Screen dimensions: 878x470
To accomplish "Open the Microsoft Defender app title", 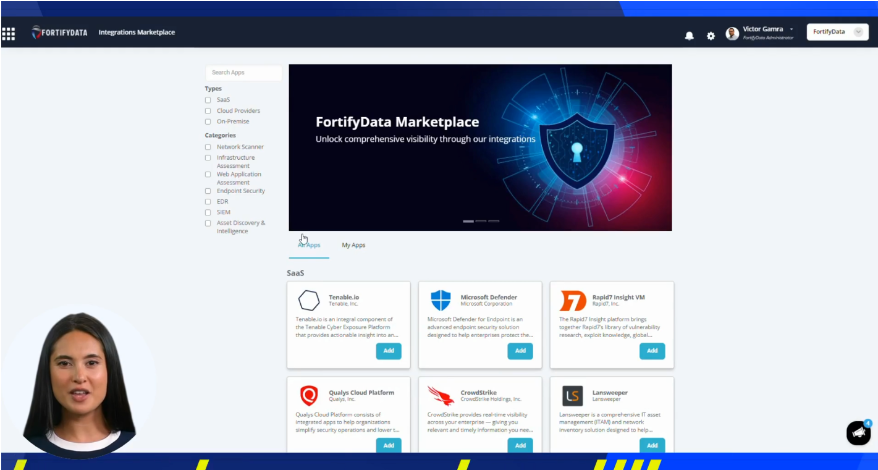I will [x=489, y=297].
